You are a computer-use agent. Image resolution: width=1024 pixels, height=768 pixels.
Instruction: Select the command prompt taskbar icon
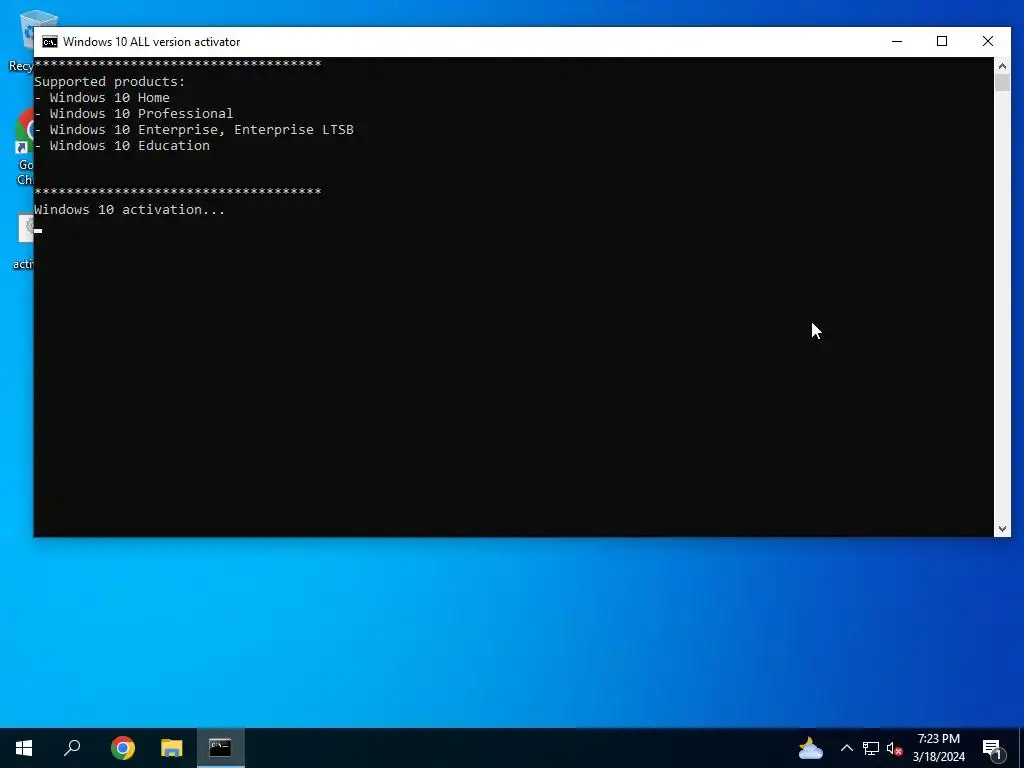(220, 748)
